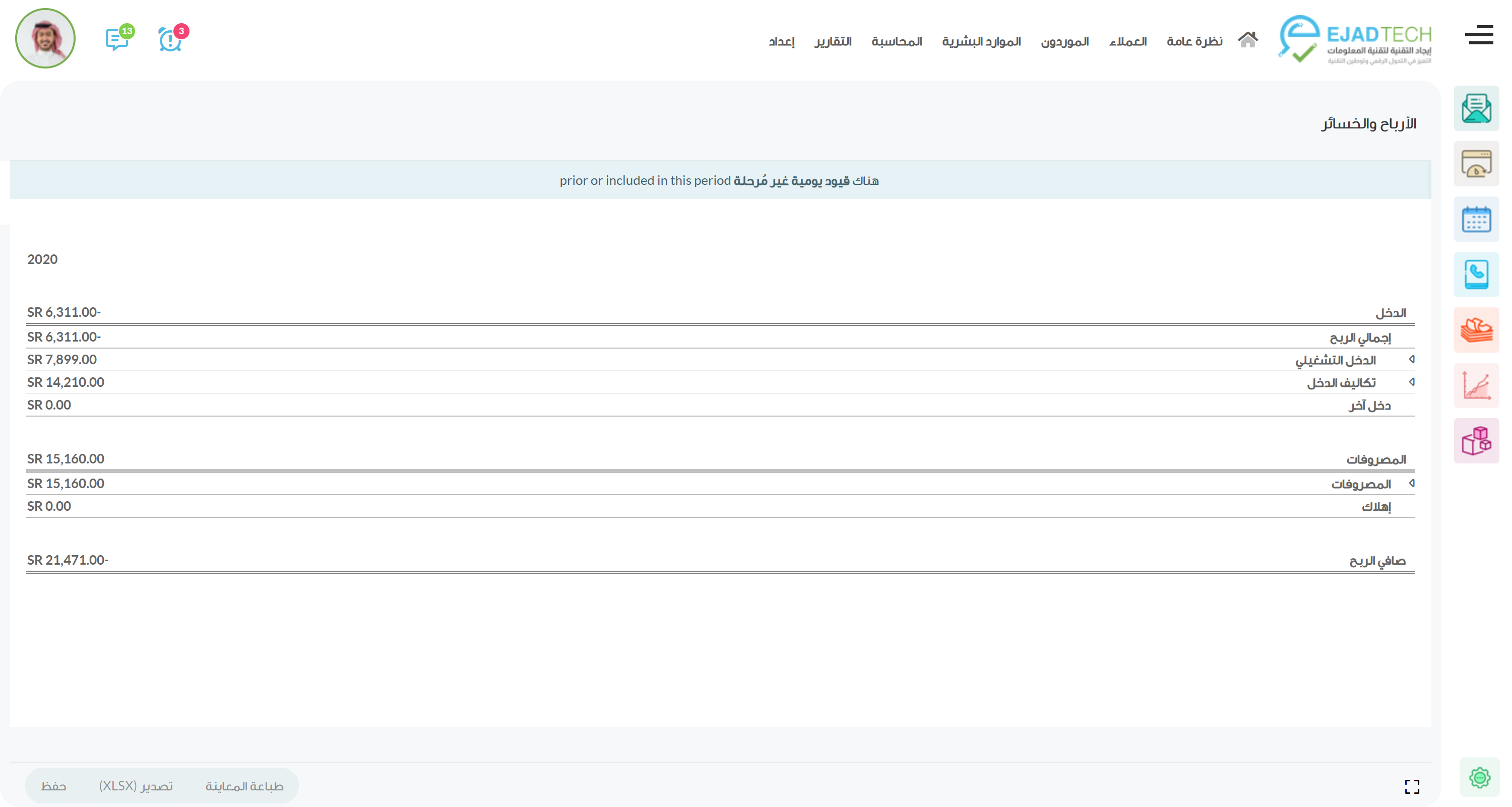Click the home house icon
This screenshot has height=807, width=1512.
1247,40
